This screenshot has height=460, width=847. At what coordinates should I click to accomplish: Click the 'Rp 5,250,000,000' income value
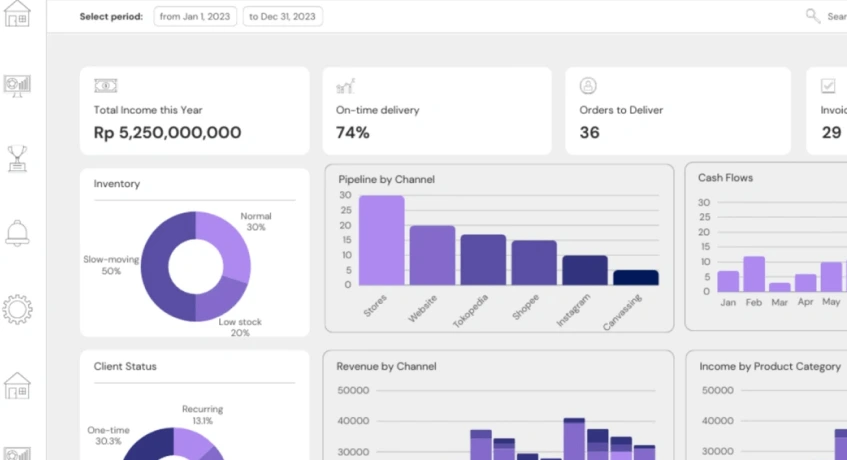(167, 132)
